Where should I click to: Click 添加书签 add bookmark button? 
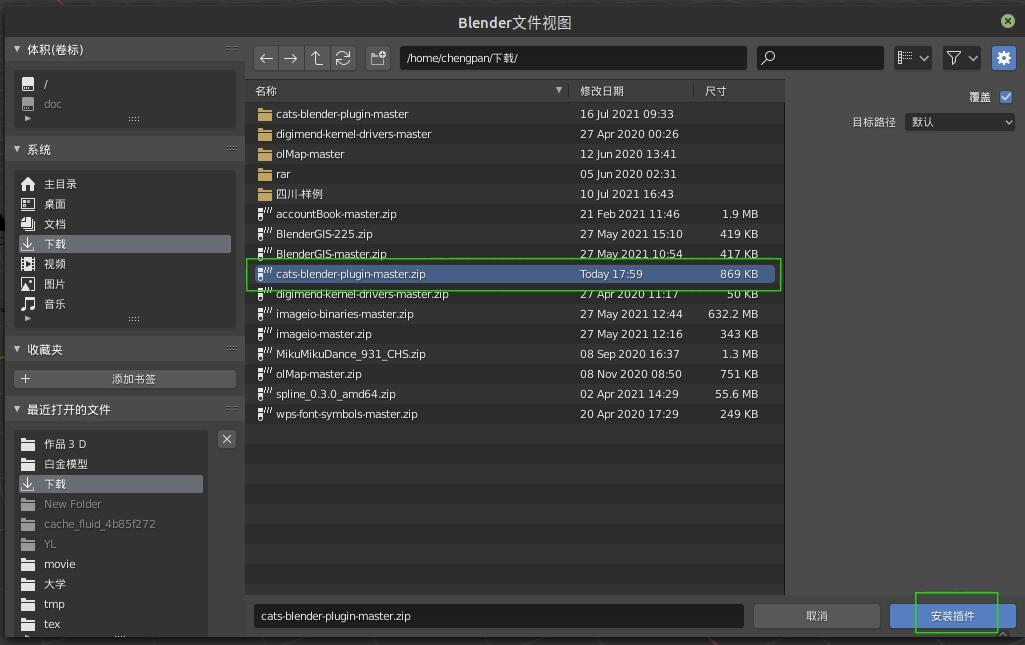[125, 379]
